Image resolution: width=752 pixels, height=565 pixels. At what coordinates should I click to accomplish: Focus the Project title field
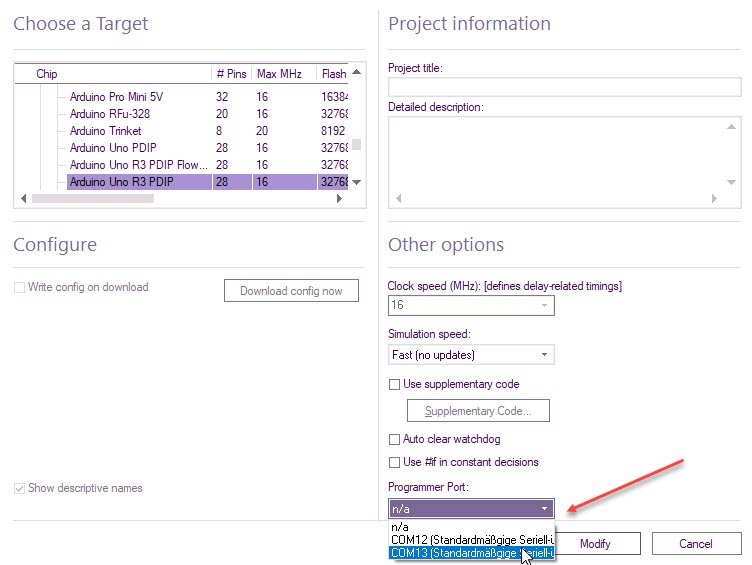click(564, 87)
